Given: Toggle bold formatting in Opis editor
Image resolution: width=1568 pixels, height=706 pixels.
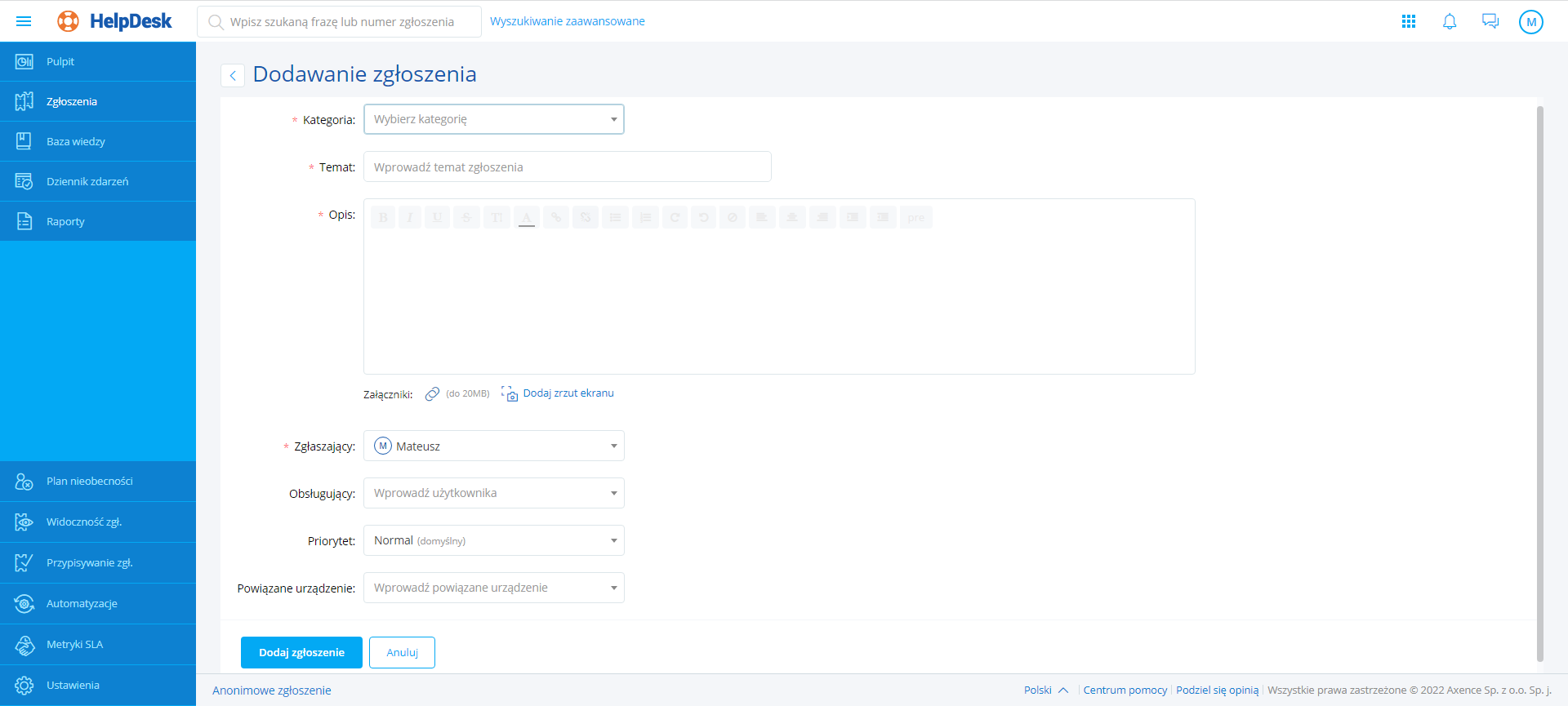Looking at the screenshot, I should pyautogui.click(x=383, y=218).
